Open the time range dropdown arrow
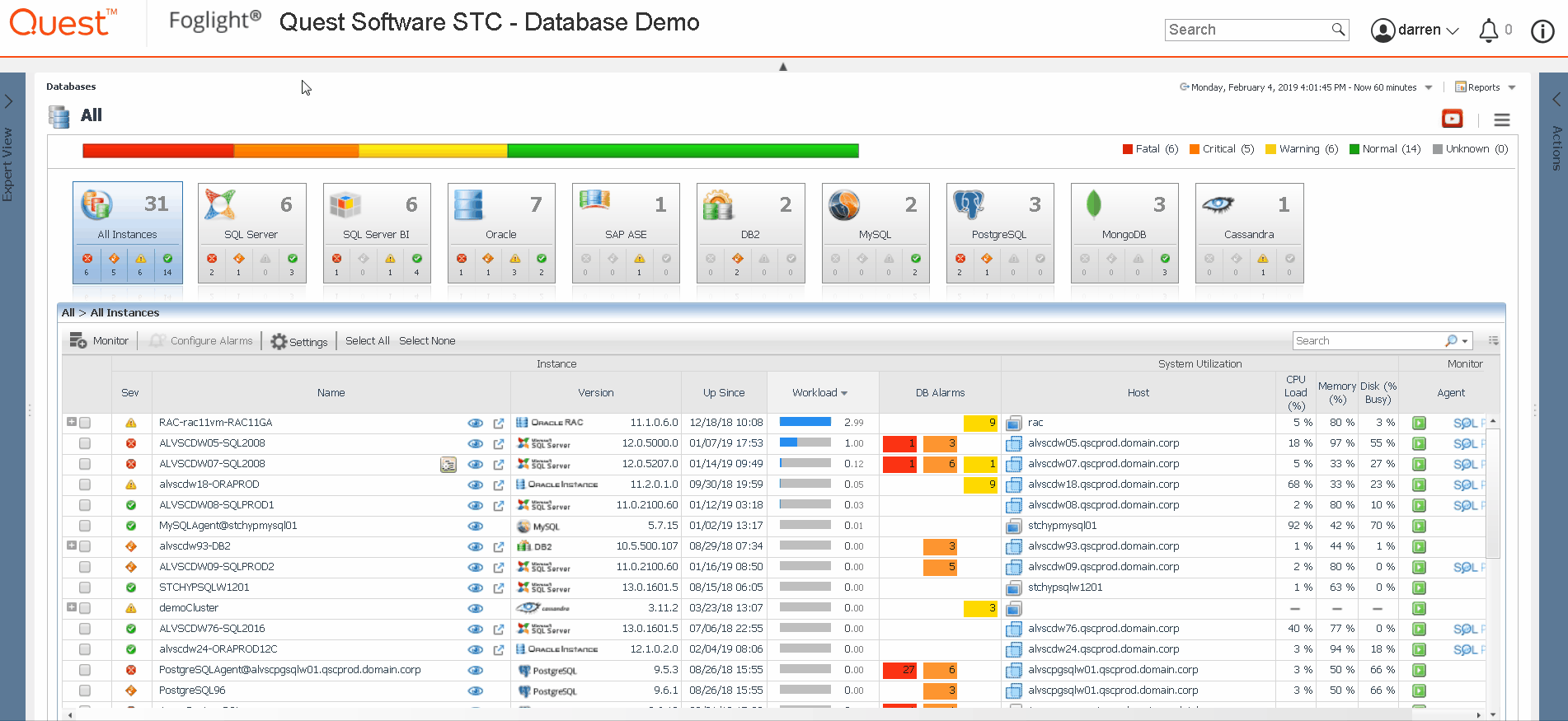1568x721 pixels. coord(1429,87)
